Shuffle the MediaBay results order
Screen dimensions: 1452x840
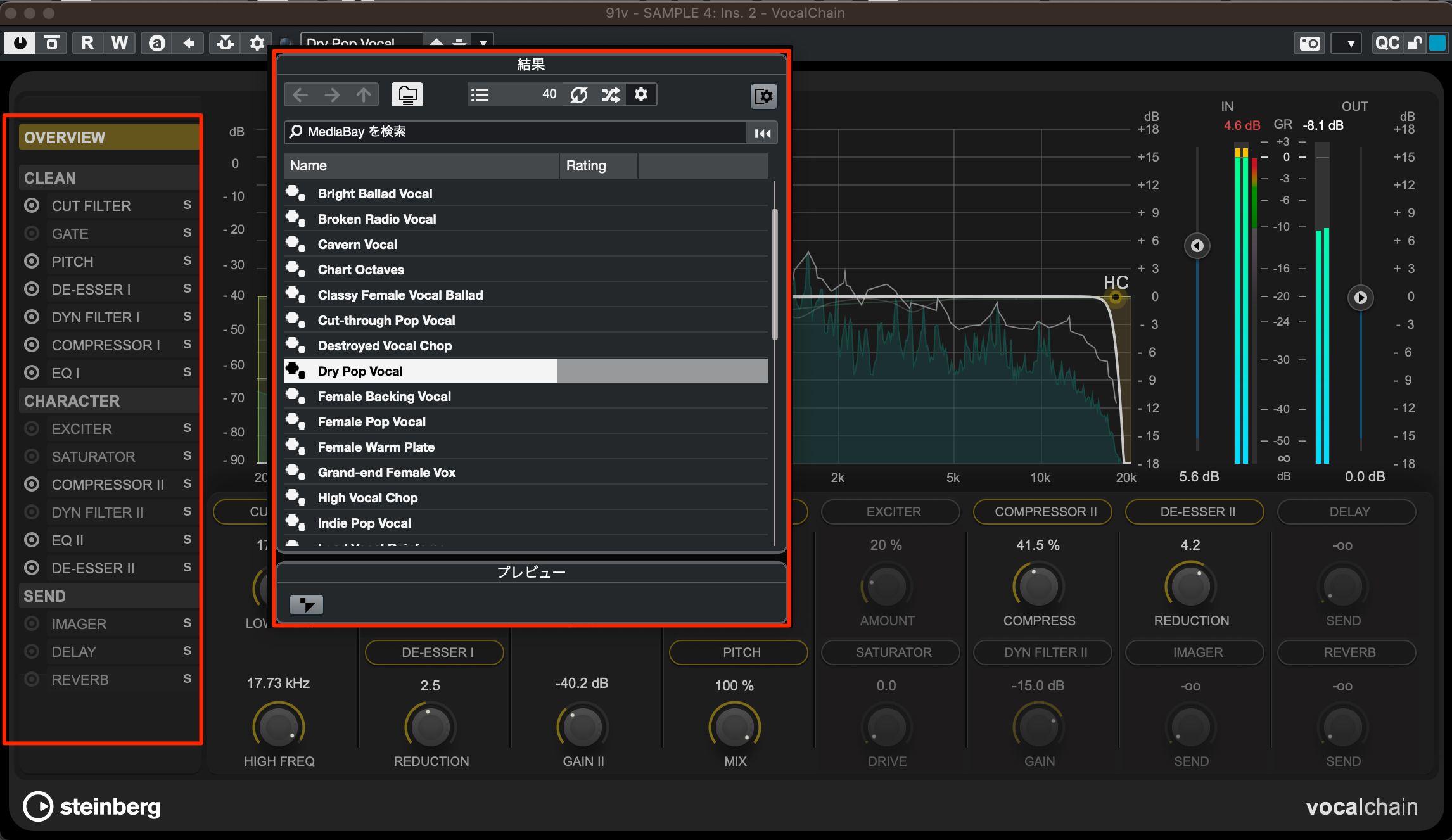click(609, 94)
